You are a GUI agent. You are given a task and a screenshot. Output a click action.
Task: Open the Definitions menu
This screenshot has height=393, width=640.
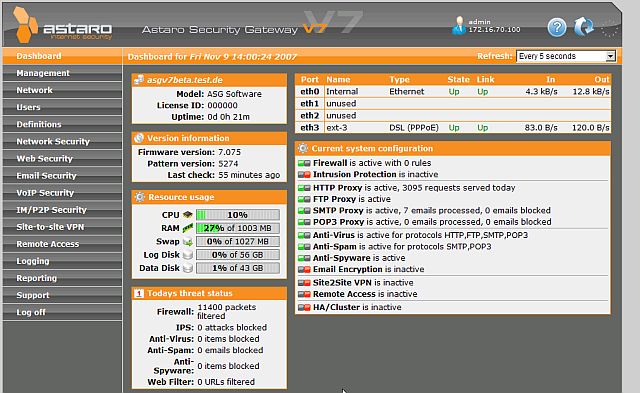click(62, 124)
